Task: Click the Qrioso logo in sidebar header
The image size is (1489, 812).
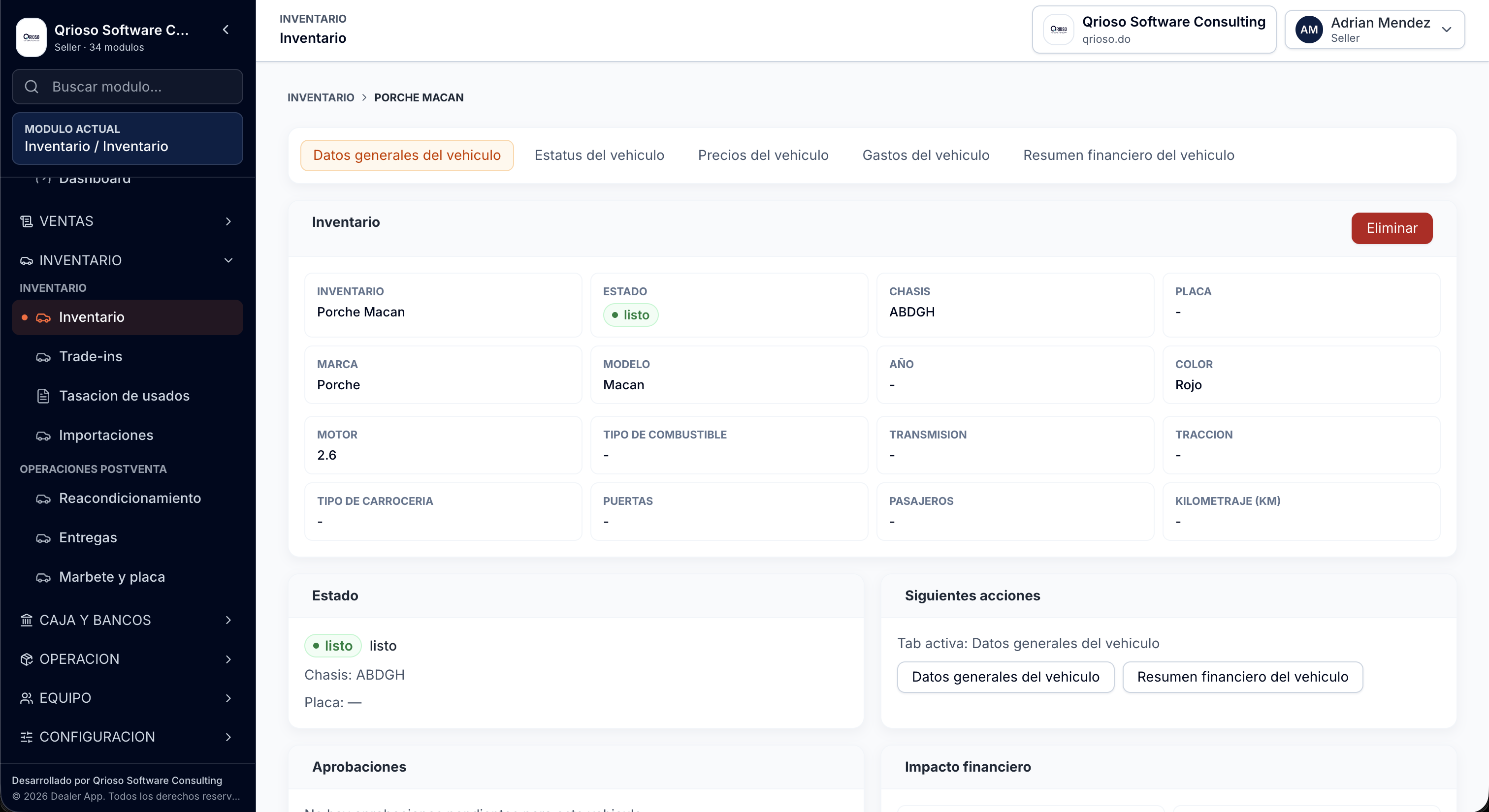Action: tap(31, 37)
